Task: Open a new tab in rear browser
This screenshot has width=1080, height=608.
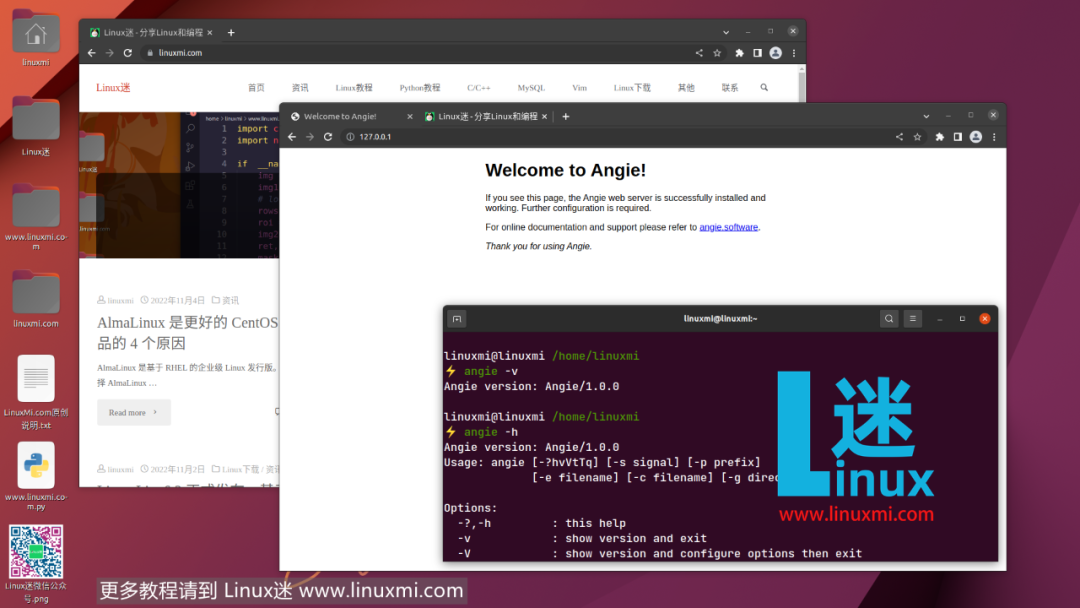Action: (x=231, y=32)
